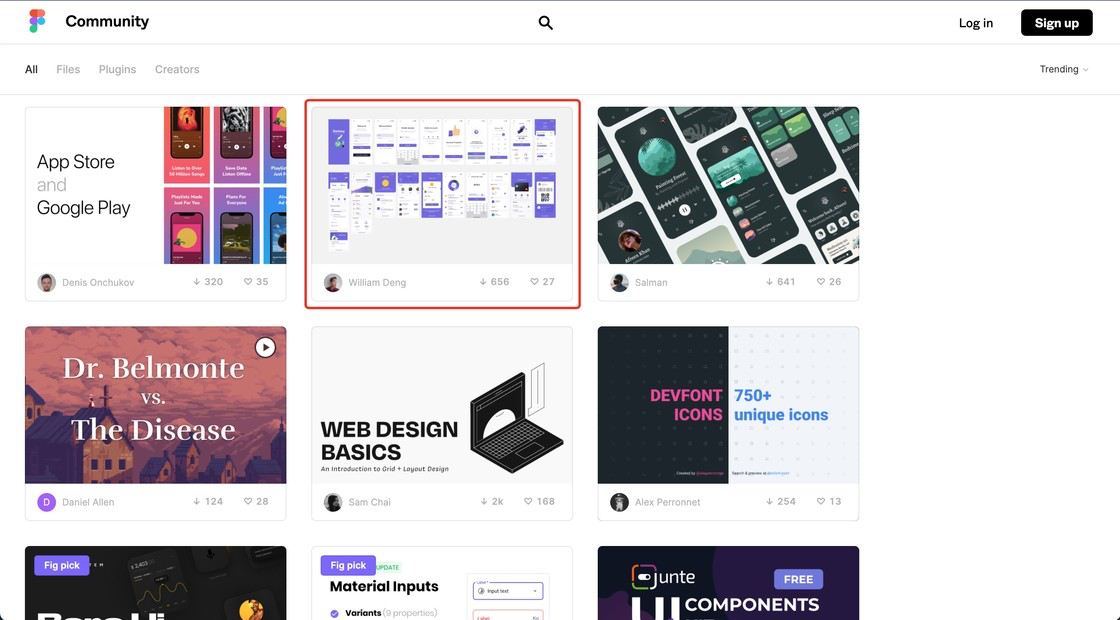Viewport: 1120px width, 620px height.
Task: Click download icon on Sam Chai card
Action: [x=483, y=501]
